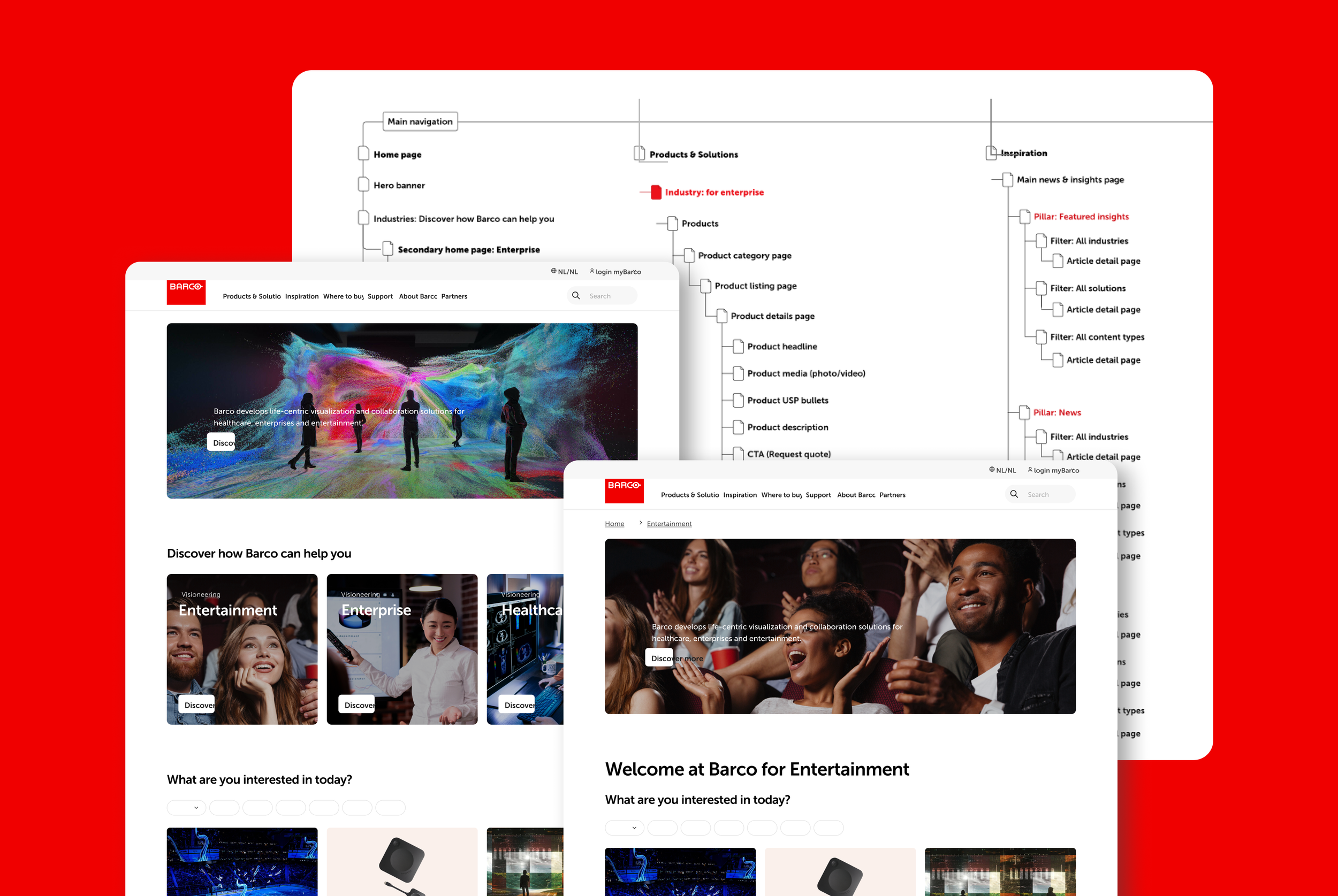Click the Home breadcrumb link
This screenshot has height=896, width=1338.
click(614, 524)
